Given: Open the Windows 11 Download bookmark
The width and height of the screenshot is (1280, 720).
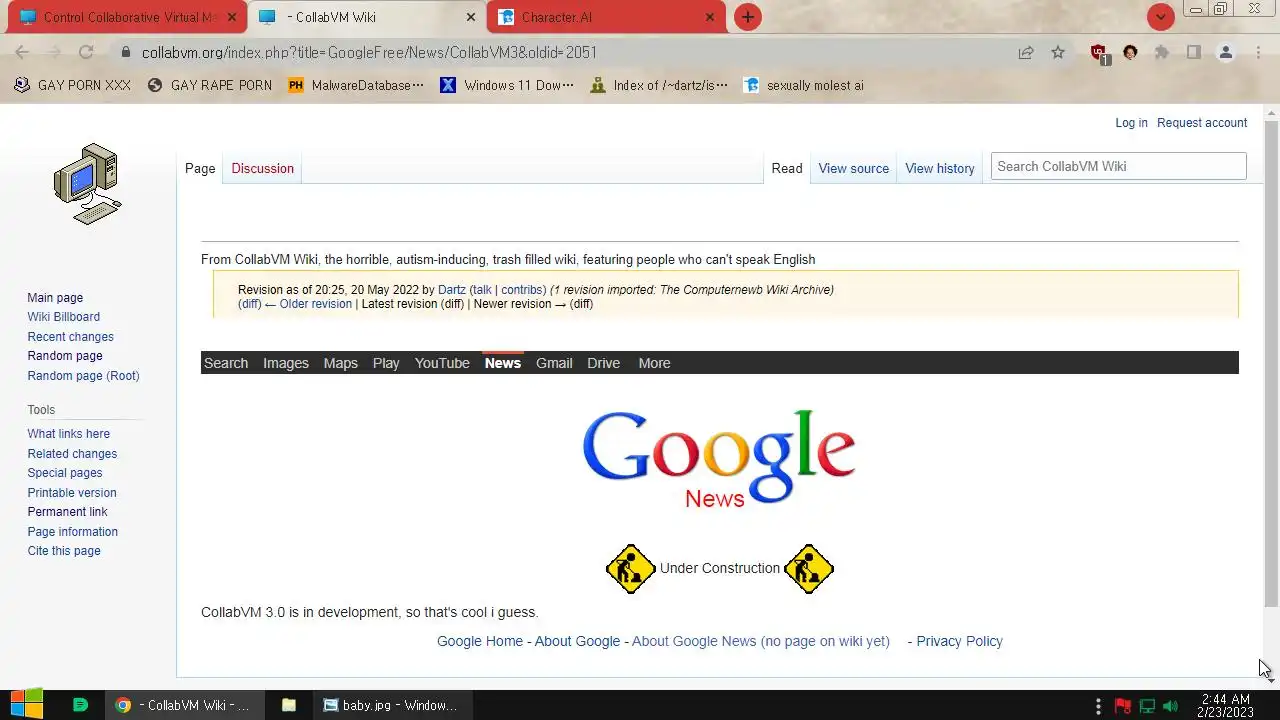Looking at the screenshot, I should click(x=507, y=85).
